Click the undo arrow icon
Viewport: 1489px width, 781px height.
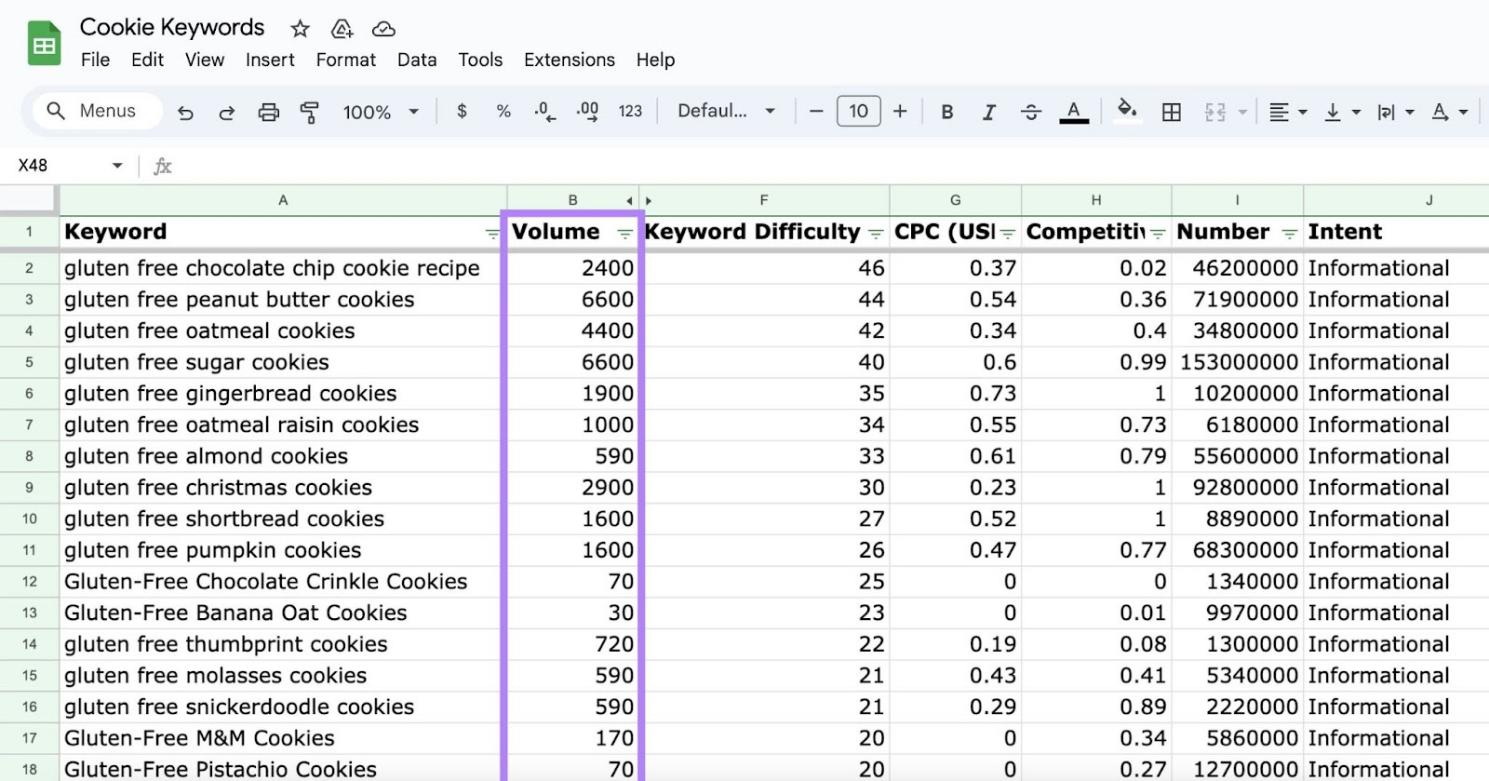185,112
